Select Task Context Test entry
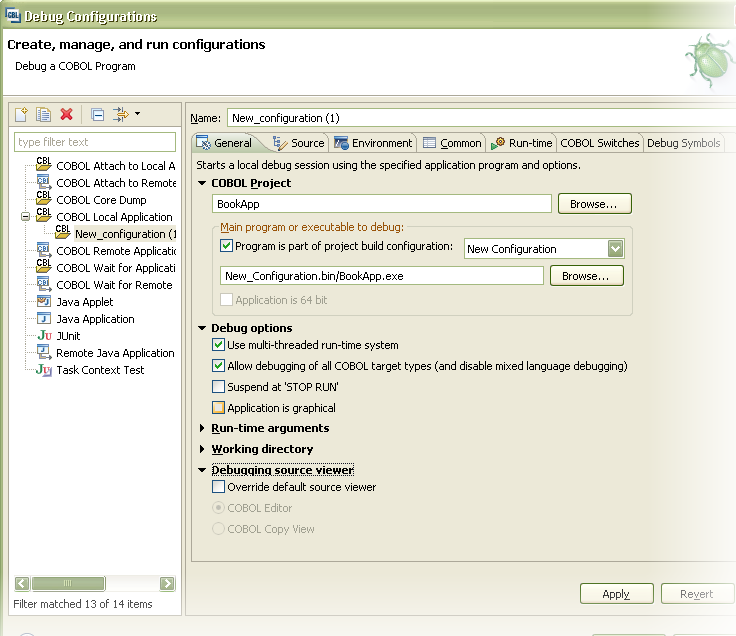The height and width of the screenshot is (636, 736). click(100, 370)
